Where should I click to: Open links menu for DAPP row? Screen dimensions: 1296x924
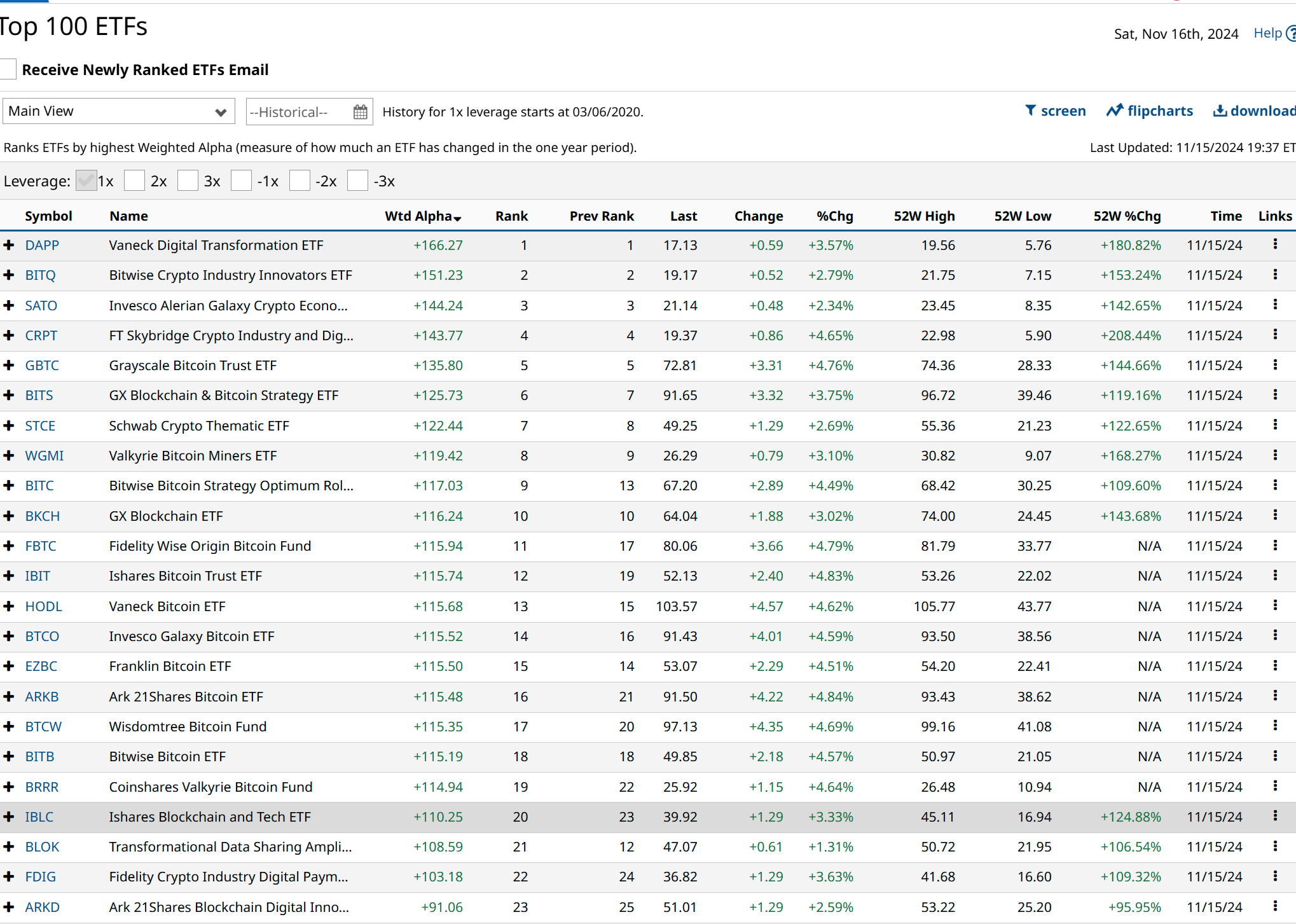(x=1275, y=245)
